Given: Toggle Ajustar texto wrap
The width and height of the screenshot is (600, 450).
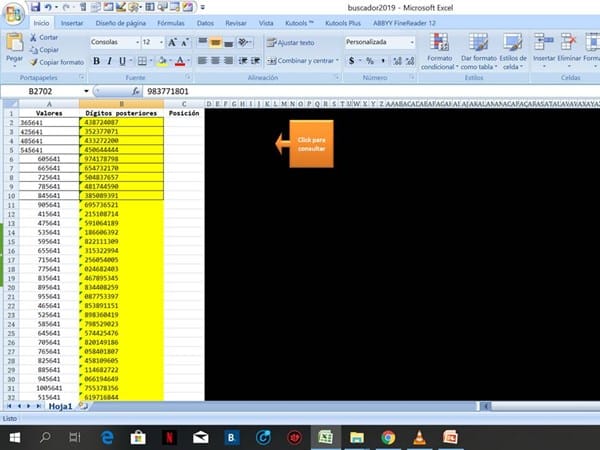Looking at the screenshot, I should coord(291,42).
